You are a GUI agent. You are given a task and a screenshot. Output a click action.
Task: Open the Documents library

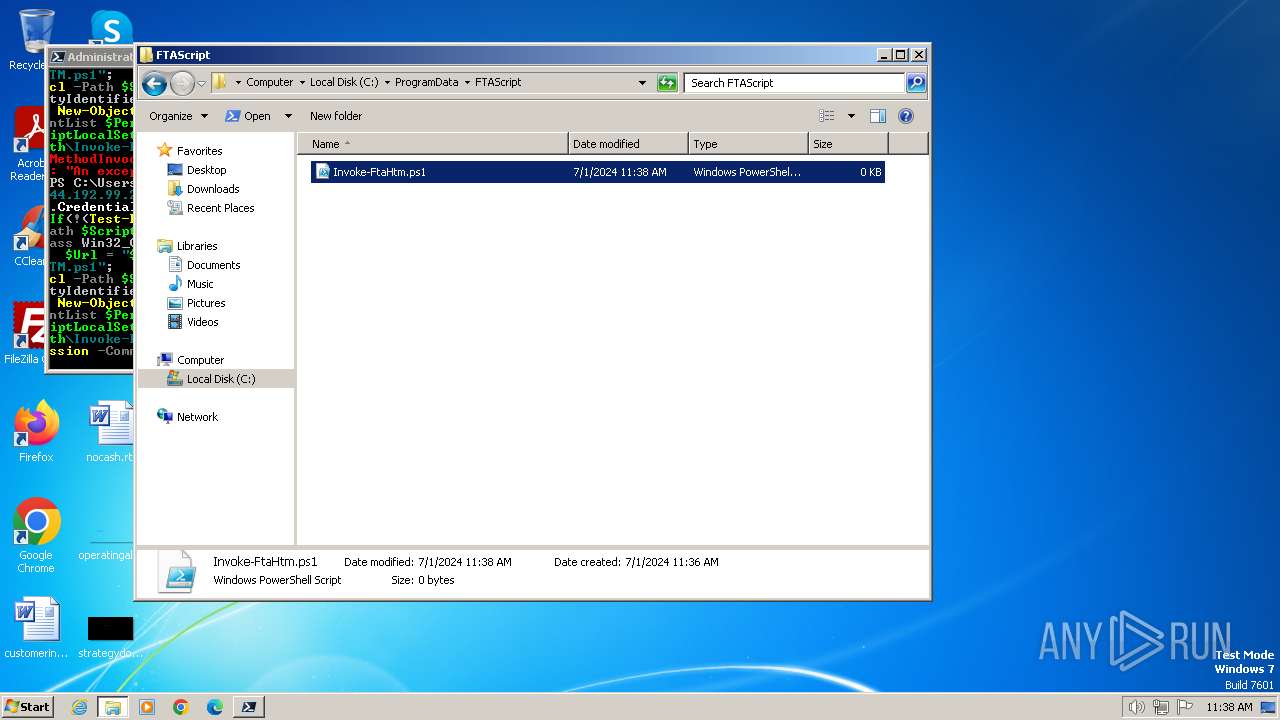(x=213, y=265)
